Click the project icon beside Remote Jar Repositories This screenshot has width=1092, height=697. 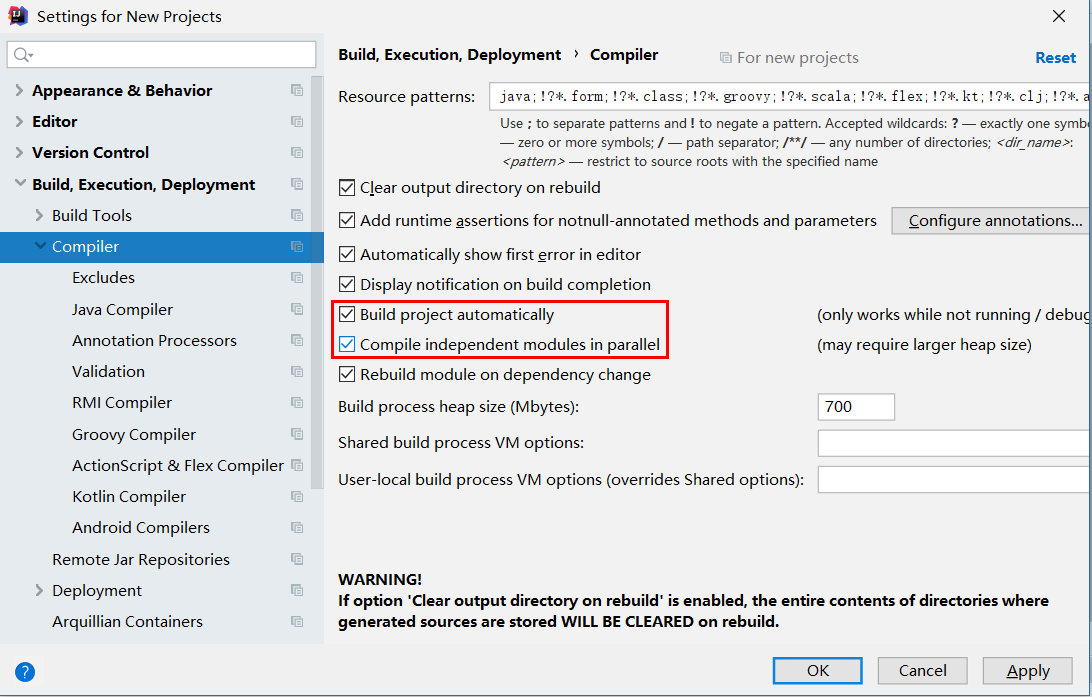297,559
